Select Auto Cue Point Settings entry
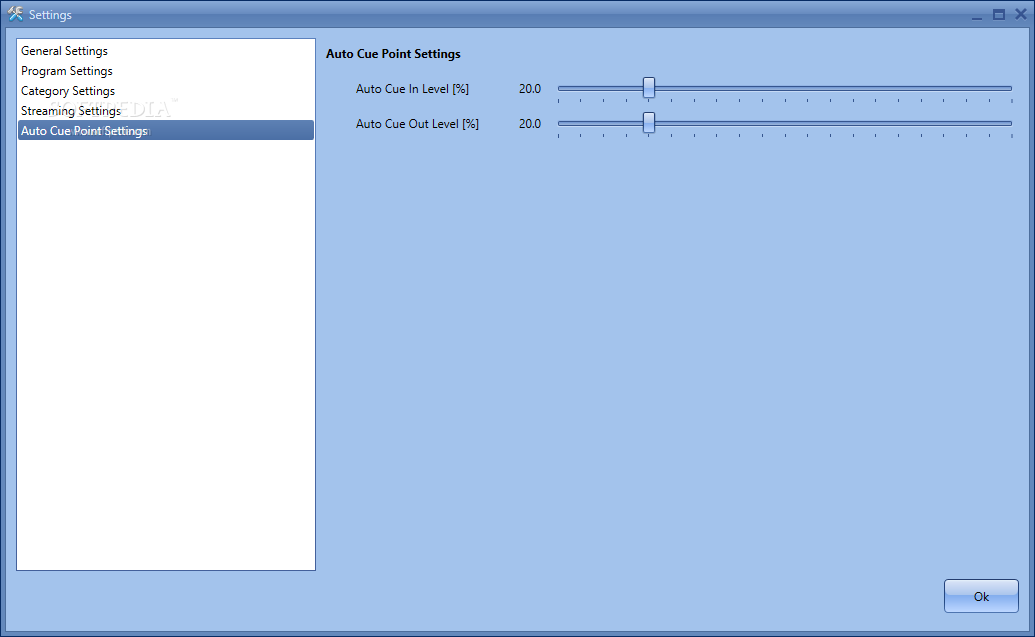The image size is (1035, 637). [x=166, y=130]
